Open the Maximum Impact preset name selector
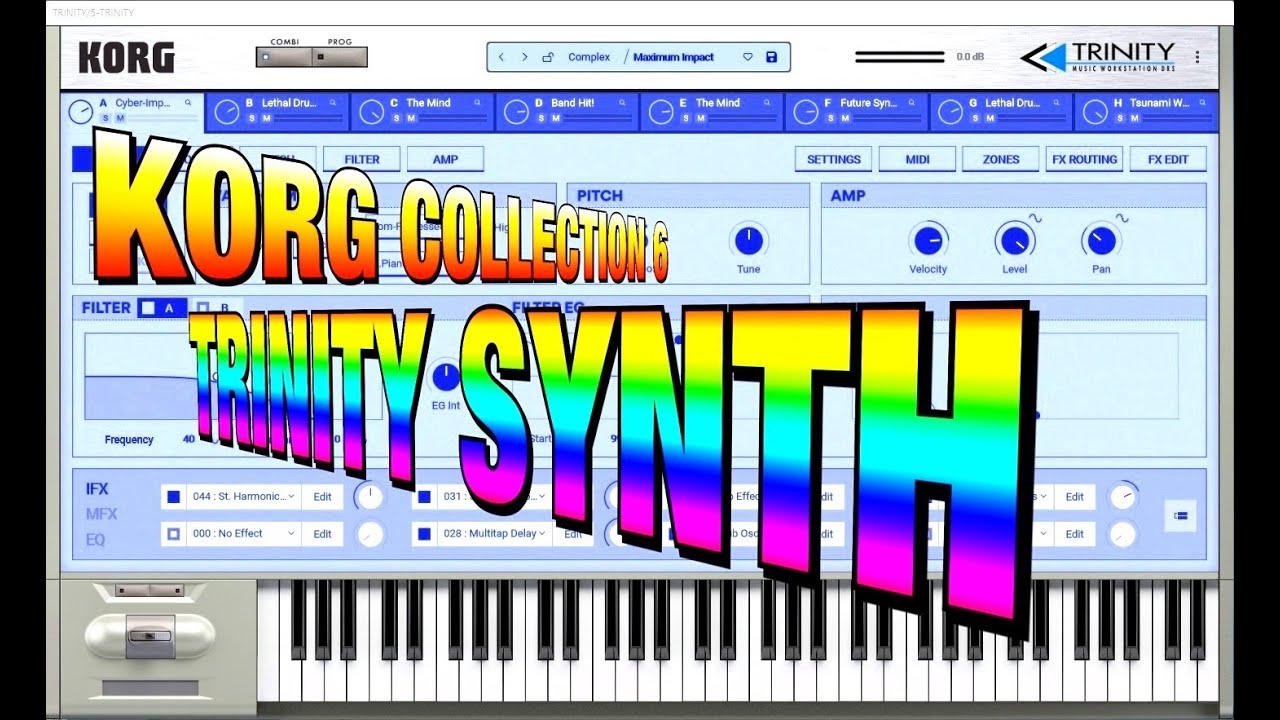 tap(673, 57)
